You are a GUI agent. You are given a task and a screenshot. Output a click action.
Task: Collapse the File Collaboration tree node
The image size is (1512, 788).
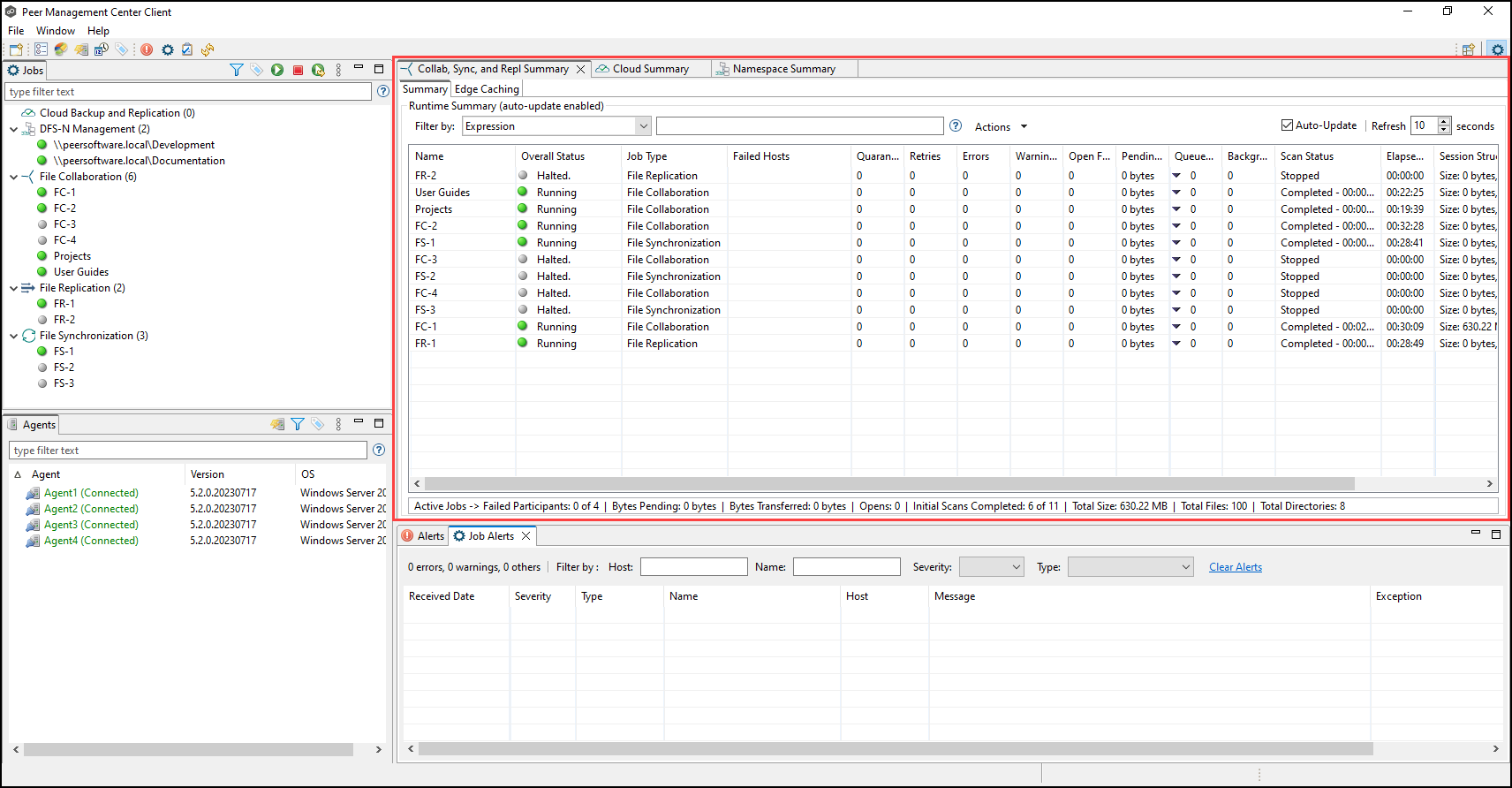[x=14, y=177]
